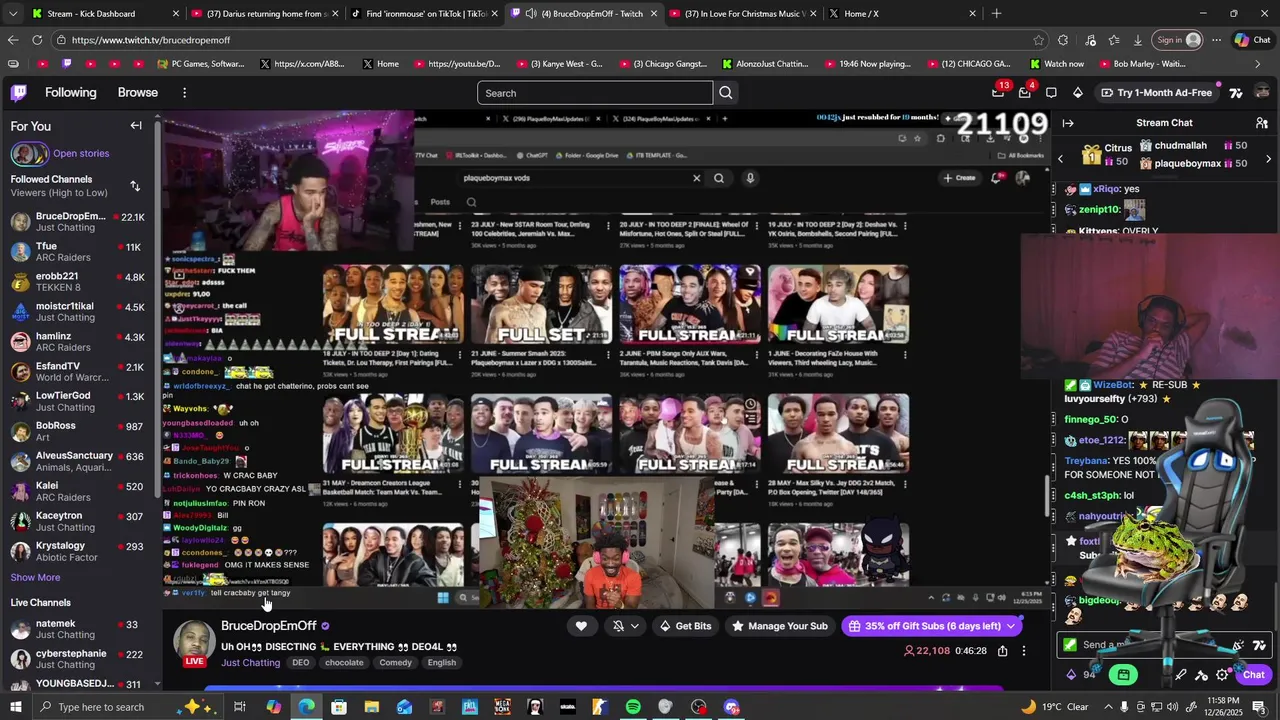Open the channel points 94 balance
Screen dimensions: 1280x720
point(1083,675)
